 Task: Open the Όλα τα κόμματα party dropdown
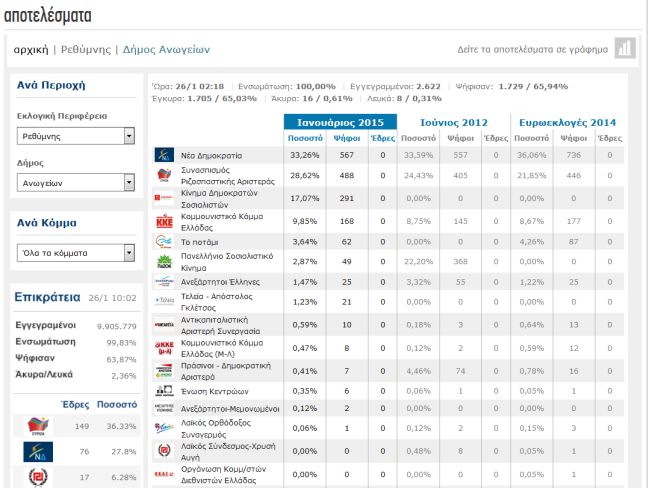pyautogui.click(x=75, y=253)
